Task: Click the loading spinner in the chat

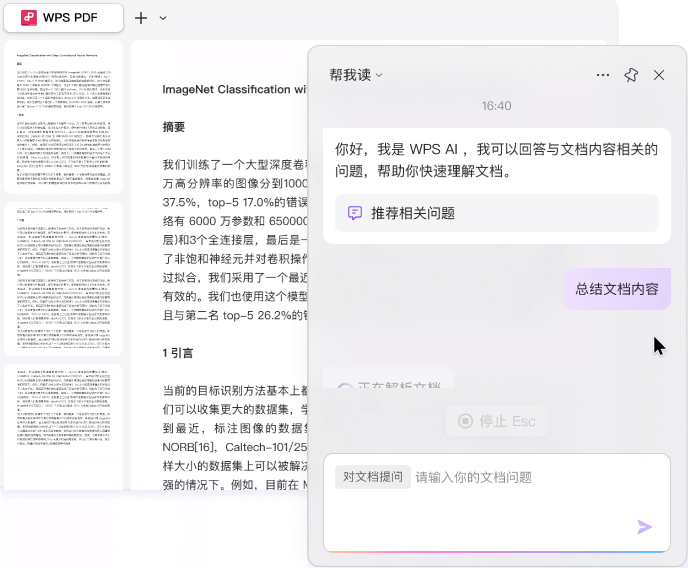Action: [x=345, y=386]
